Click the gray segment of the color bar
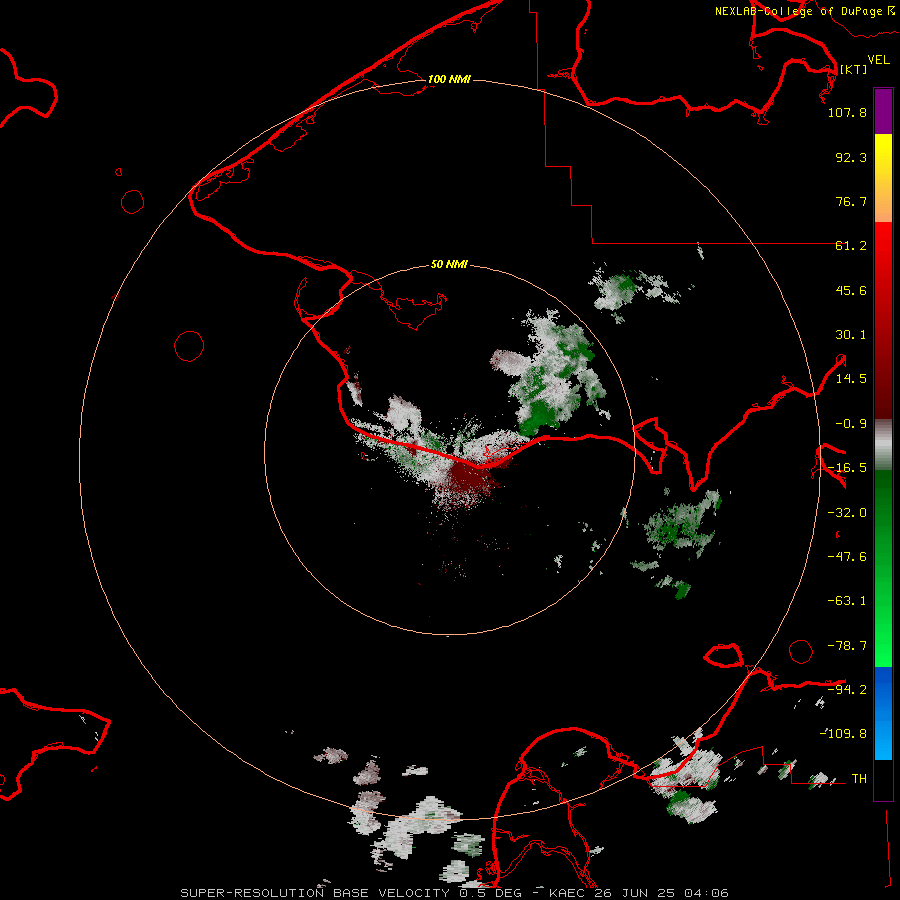900x900 pixels. (x=883, y=445)
